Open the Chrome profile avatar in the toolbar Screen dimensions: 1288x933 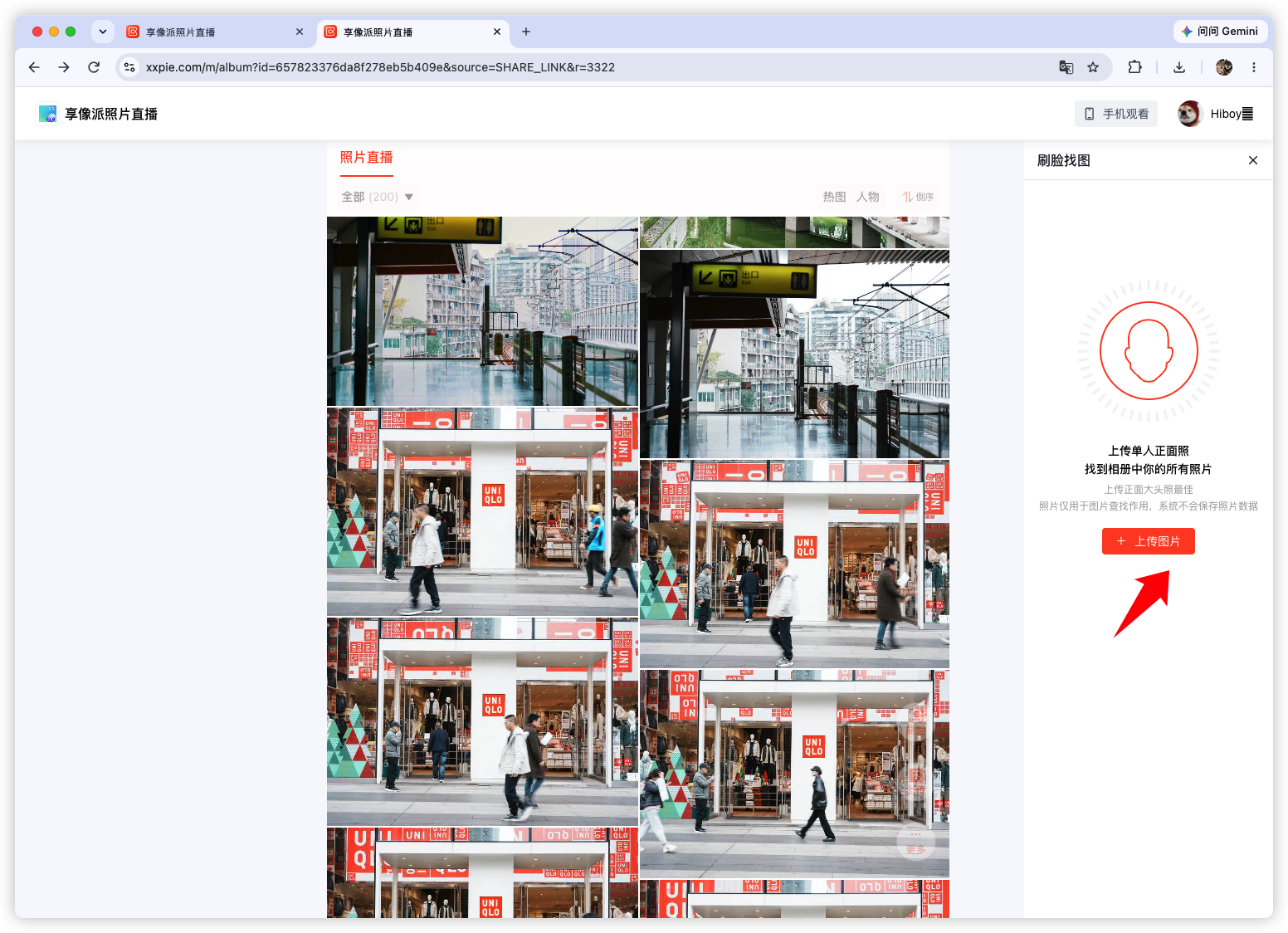pyautogui.click(x=1224, y=67)
